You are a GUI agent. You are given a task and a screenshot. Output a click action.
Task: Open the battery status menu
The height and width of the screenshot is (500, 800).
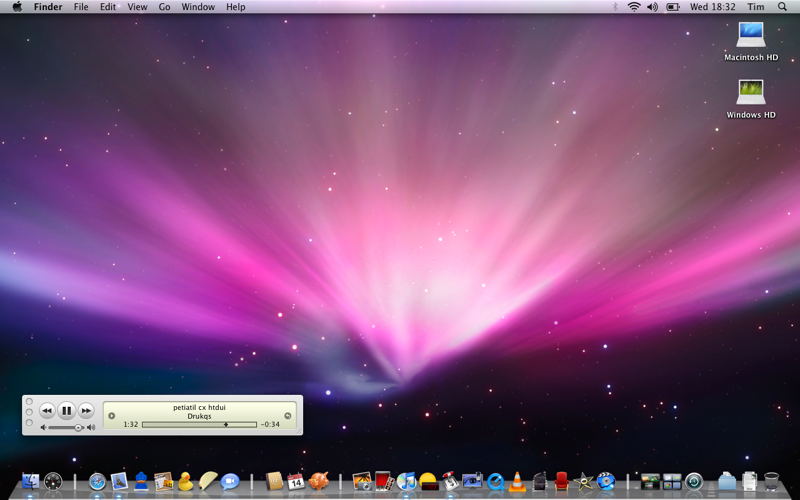(673, 7)
